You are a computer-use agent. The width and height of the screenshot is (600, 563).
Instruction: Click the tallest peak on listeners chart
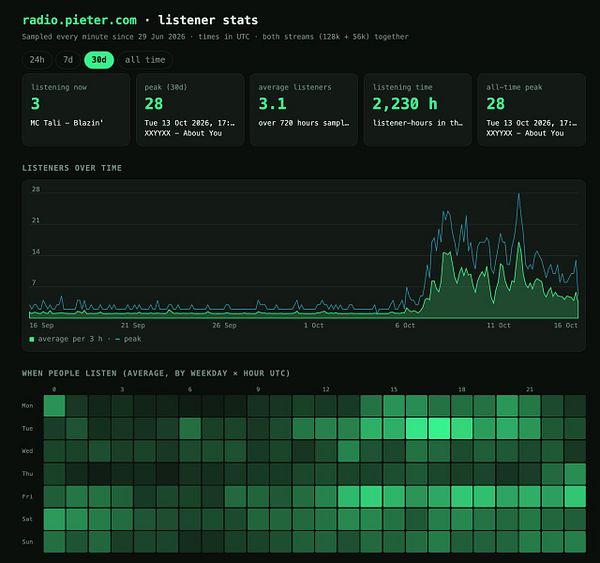[519, 194]
